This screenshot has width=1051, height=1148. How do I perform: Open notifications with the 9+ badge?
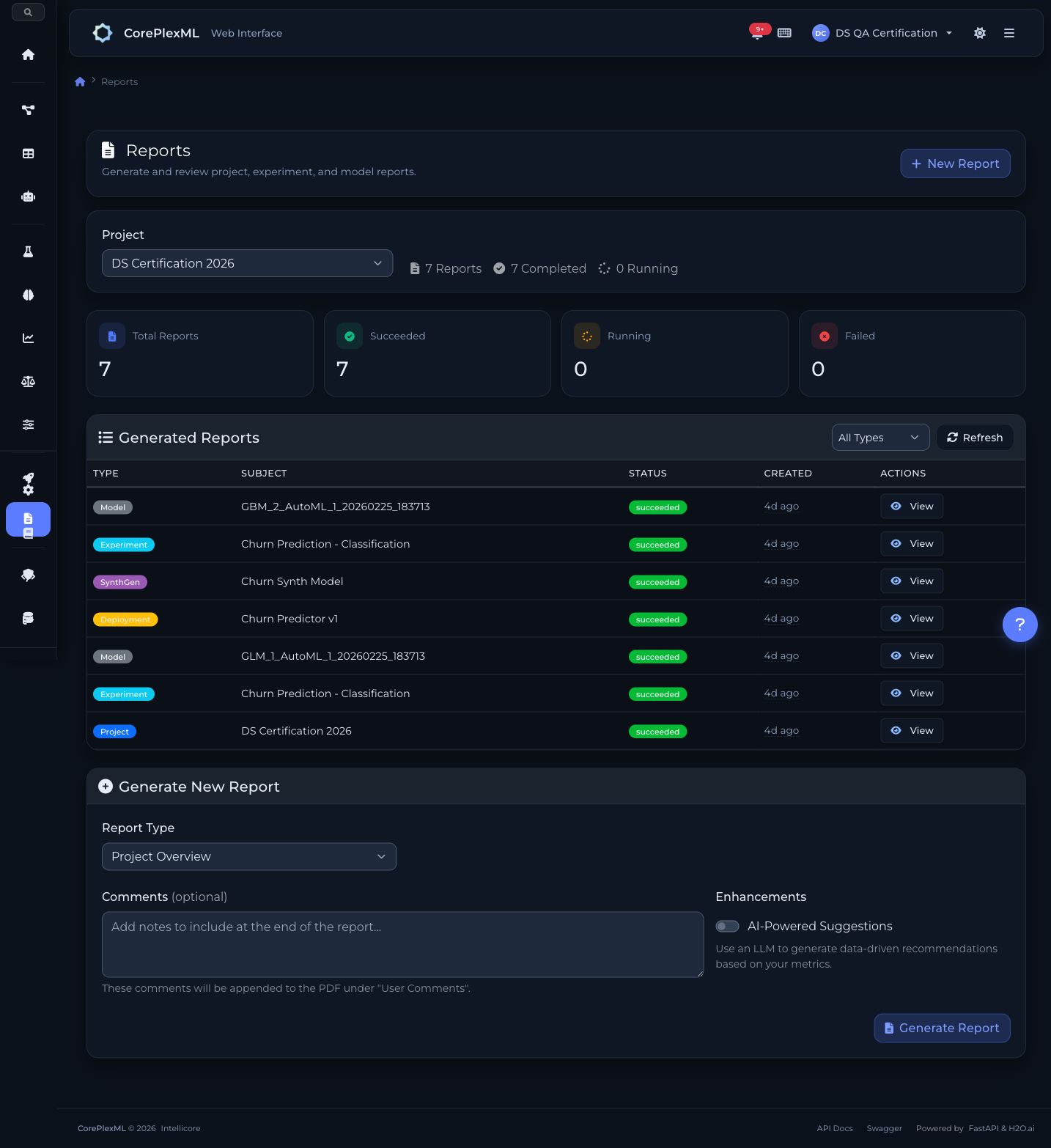757,33
